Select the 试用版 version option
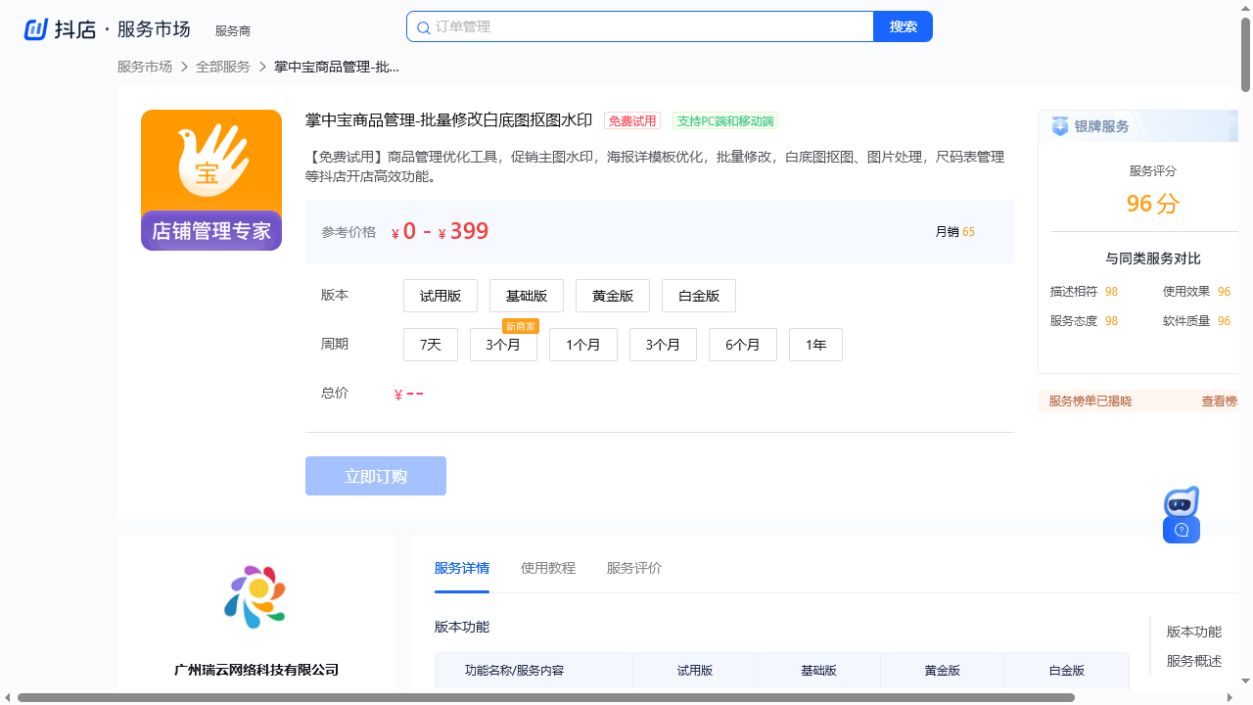1253x705 pixels. coord(440,296)
